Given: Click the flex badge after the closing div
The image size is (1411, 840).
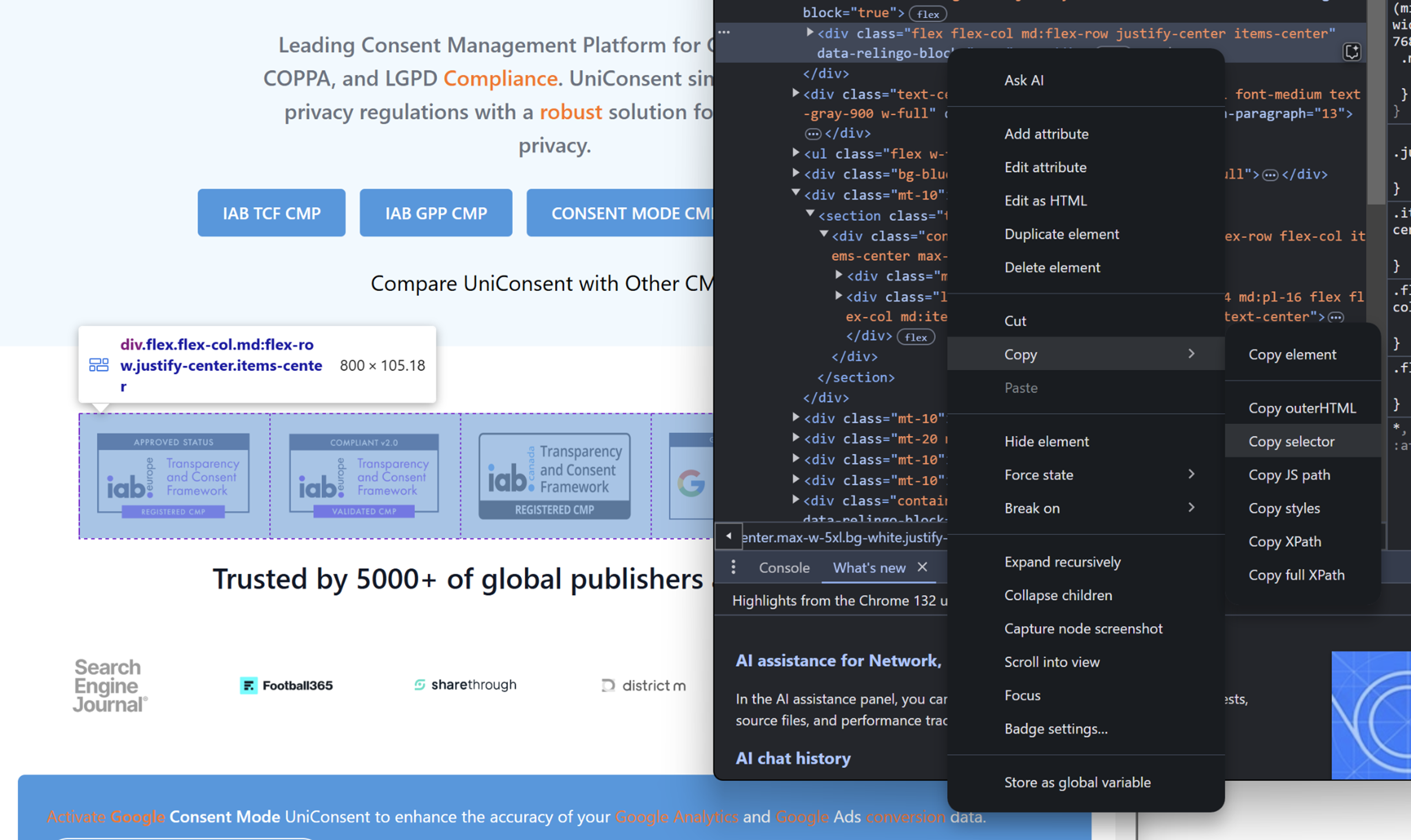Looking at the screenshot, I should click(x=916, y=337).
